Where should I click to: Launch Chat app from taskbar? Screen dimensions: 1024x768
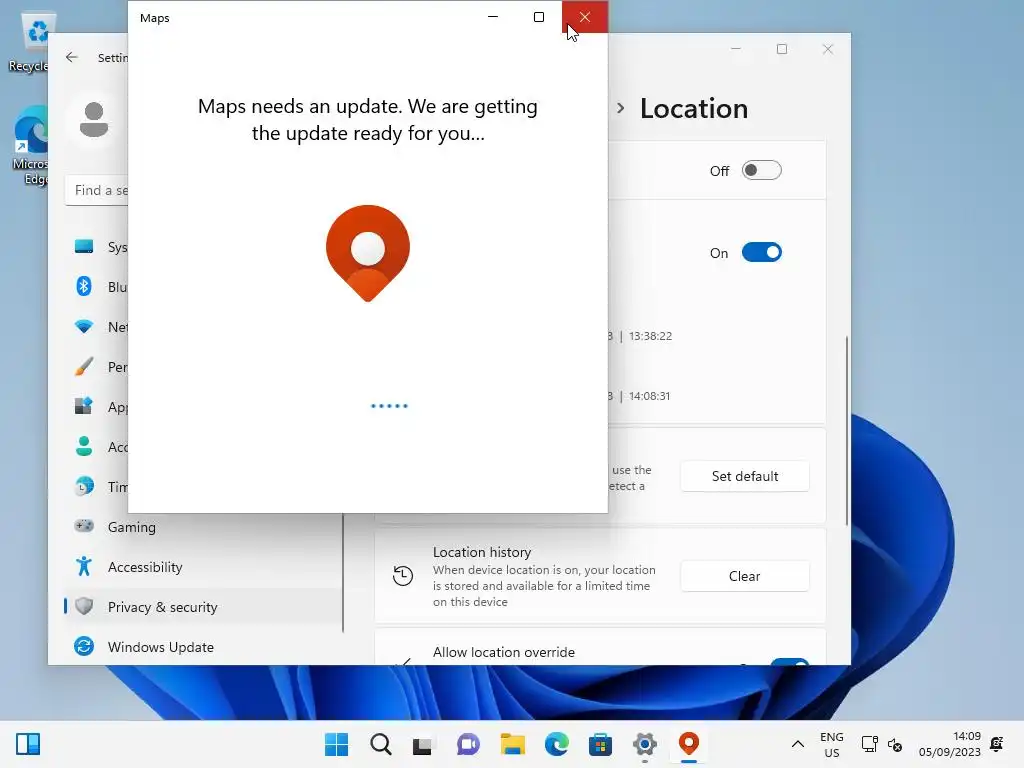coord(468,744)
